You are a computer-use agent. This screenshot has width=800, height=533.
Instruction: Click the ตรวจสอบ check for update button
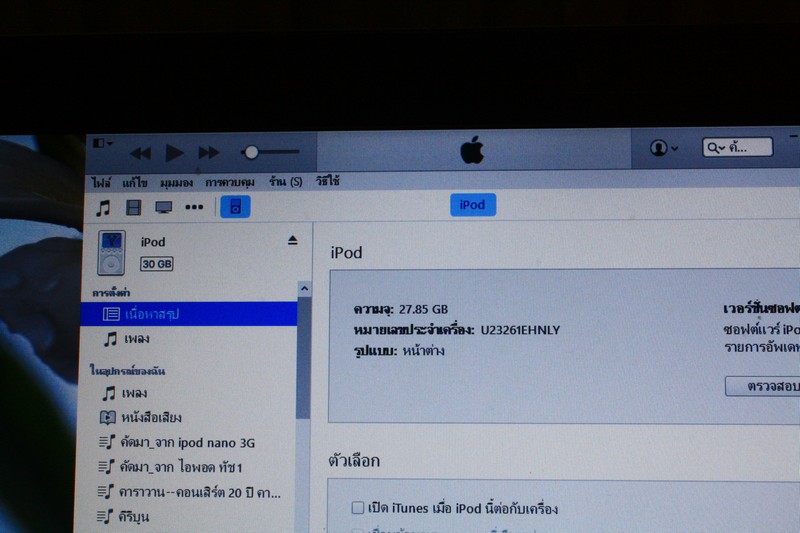pos(762,385)
